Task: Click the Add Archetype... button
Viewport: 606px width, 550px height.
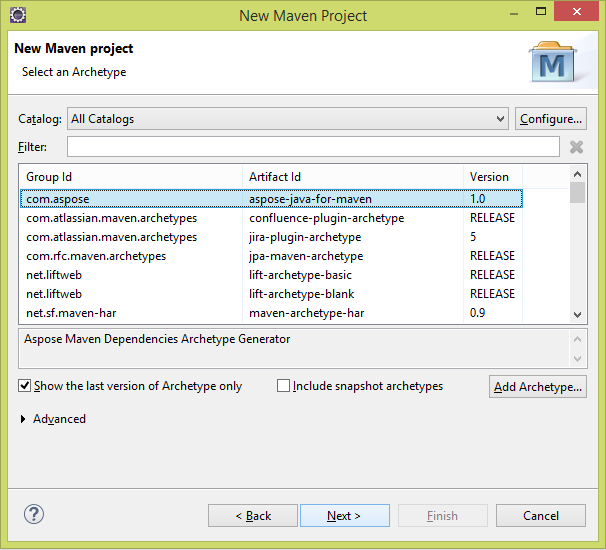Action: click(x=538, y=387)
